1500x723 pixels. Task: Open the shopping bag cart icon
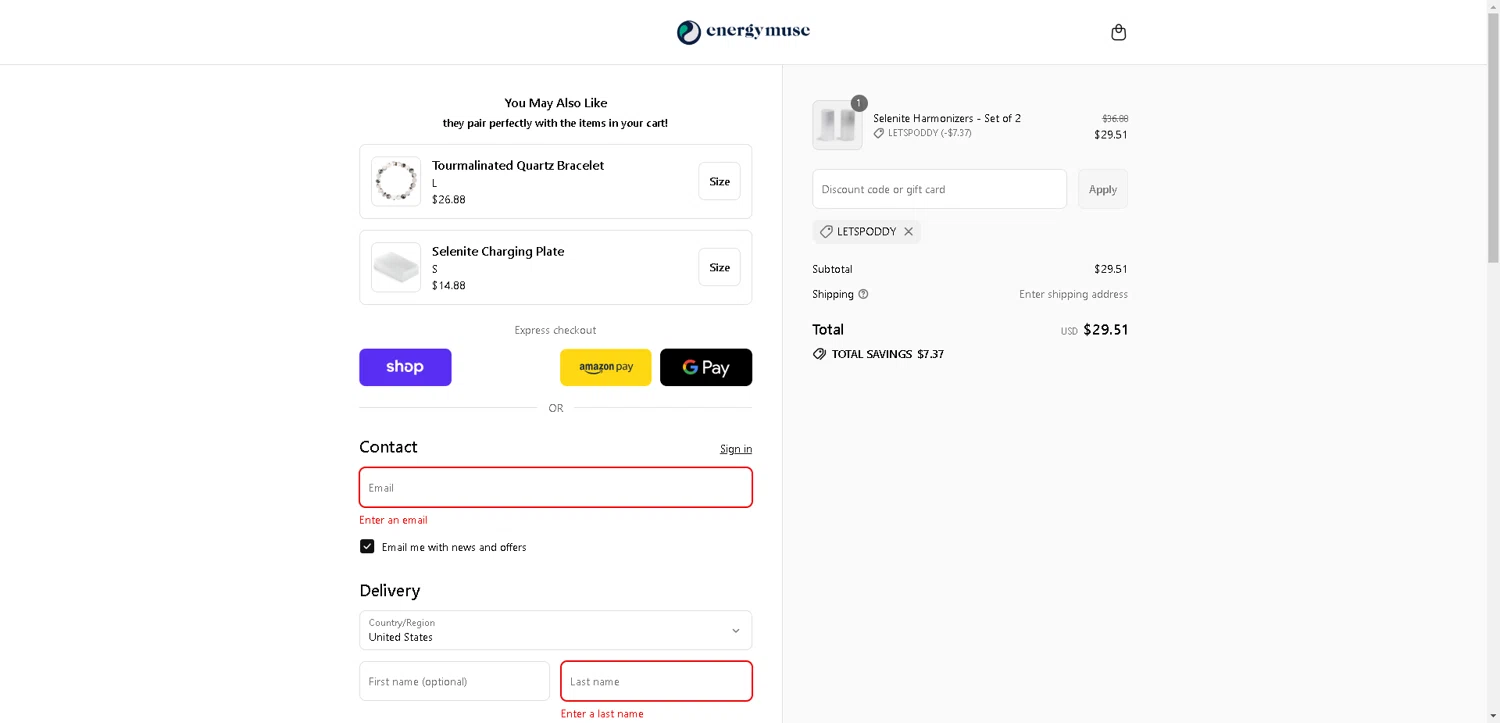pyautogui.click(x=1118, y=33)
